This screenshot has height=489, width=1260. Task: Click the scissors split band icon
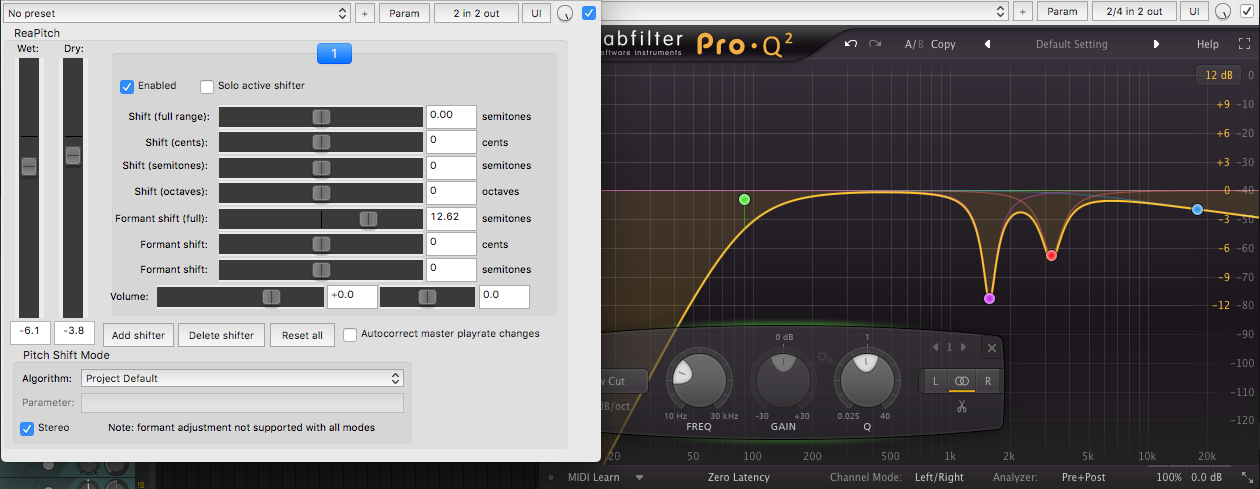pyautogui.click(x=961, y=406)
